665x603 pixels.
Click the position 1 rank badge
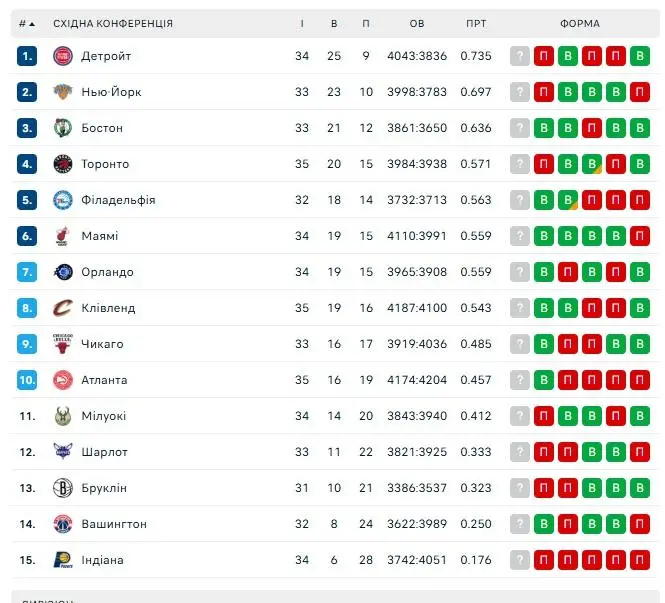click(x=27, y=56)
